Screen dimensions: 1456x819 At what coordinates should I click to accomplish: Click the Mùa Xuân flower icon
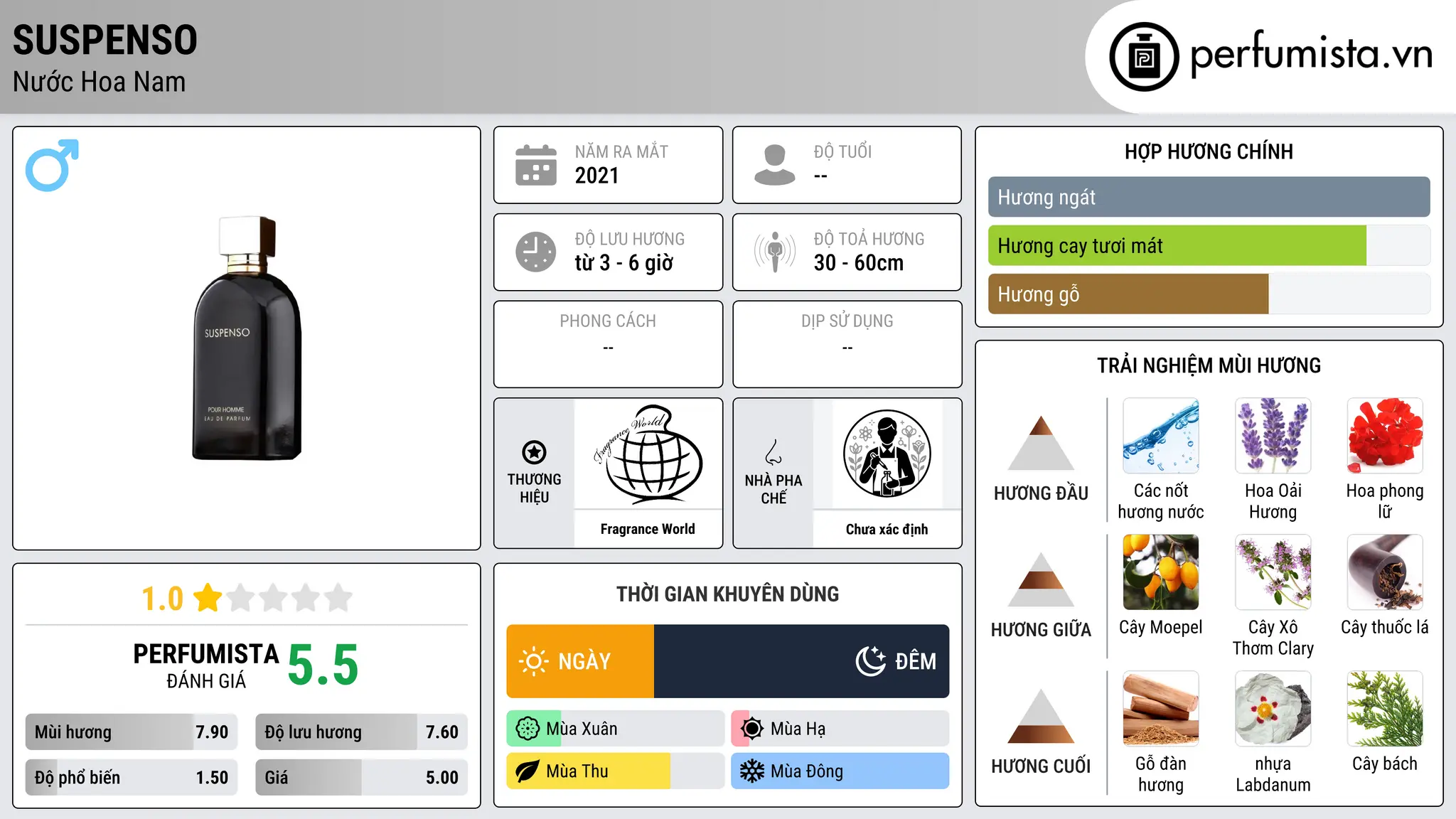(x=528, y=729)
